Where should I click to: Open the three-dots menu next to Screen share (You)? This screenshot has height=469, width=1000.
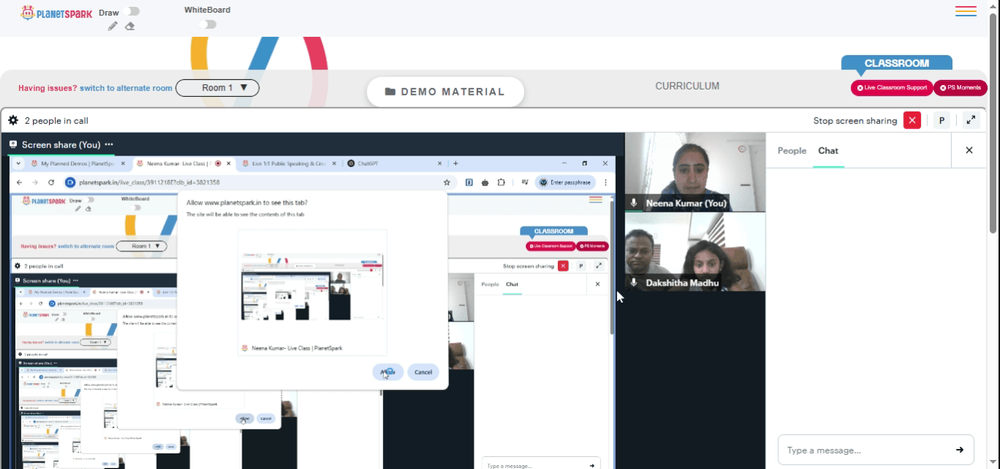pyautogui.click(x=109, y=145)
